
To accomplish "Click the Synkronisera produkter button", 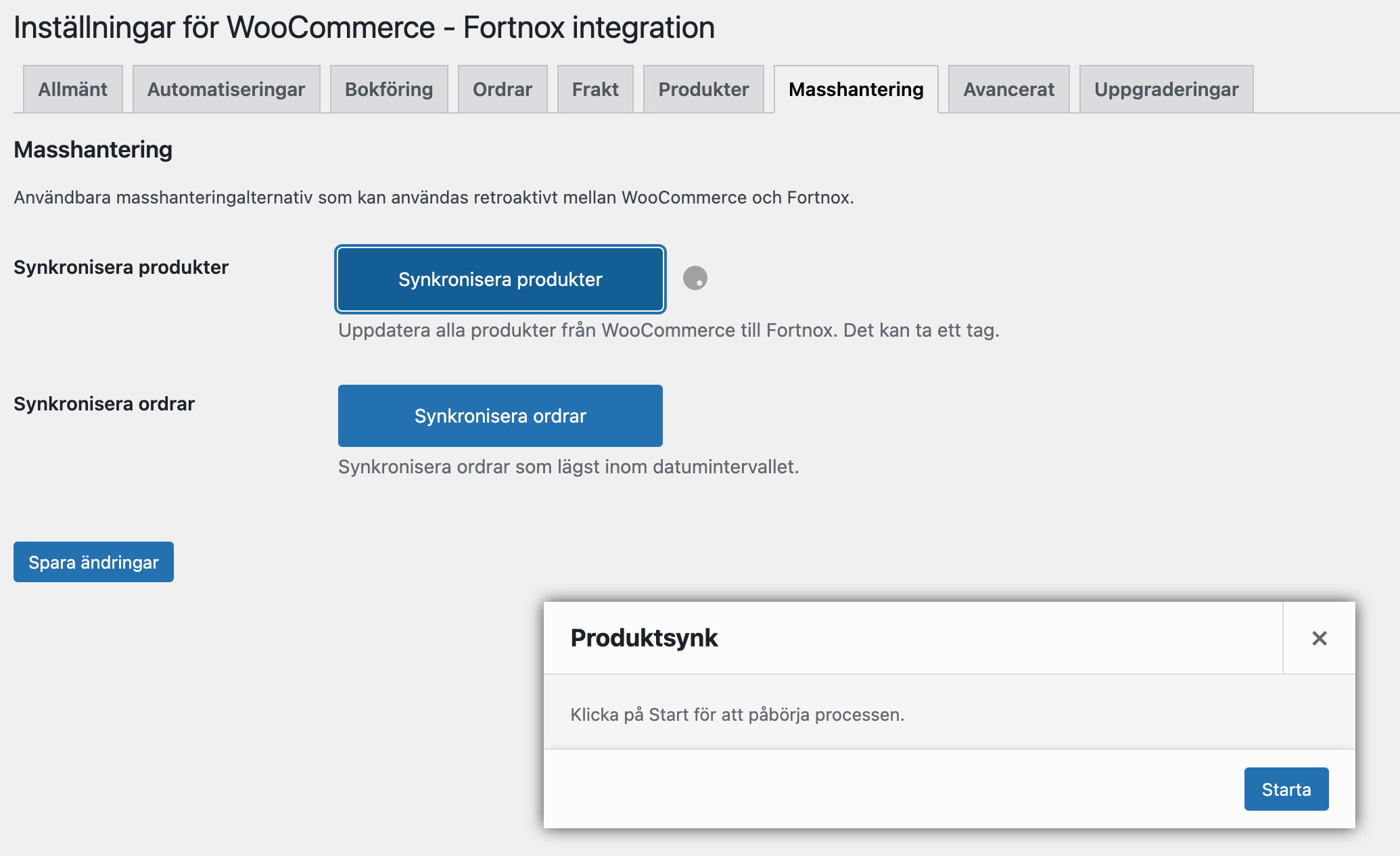I will coord(500,279).
